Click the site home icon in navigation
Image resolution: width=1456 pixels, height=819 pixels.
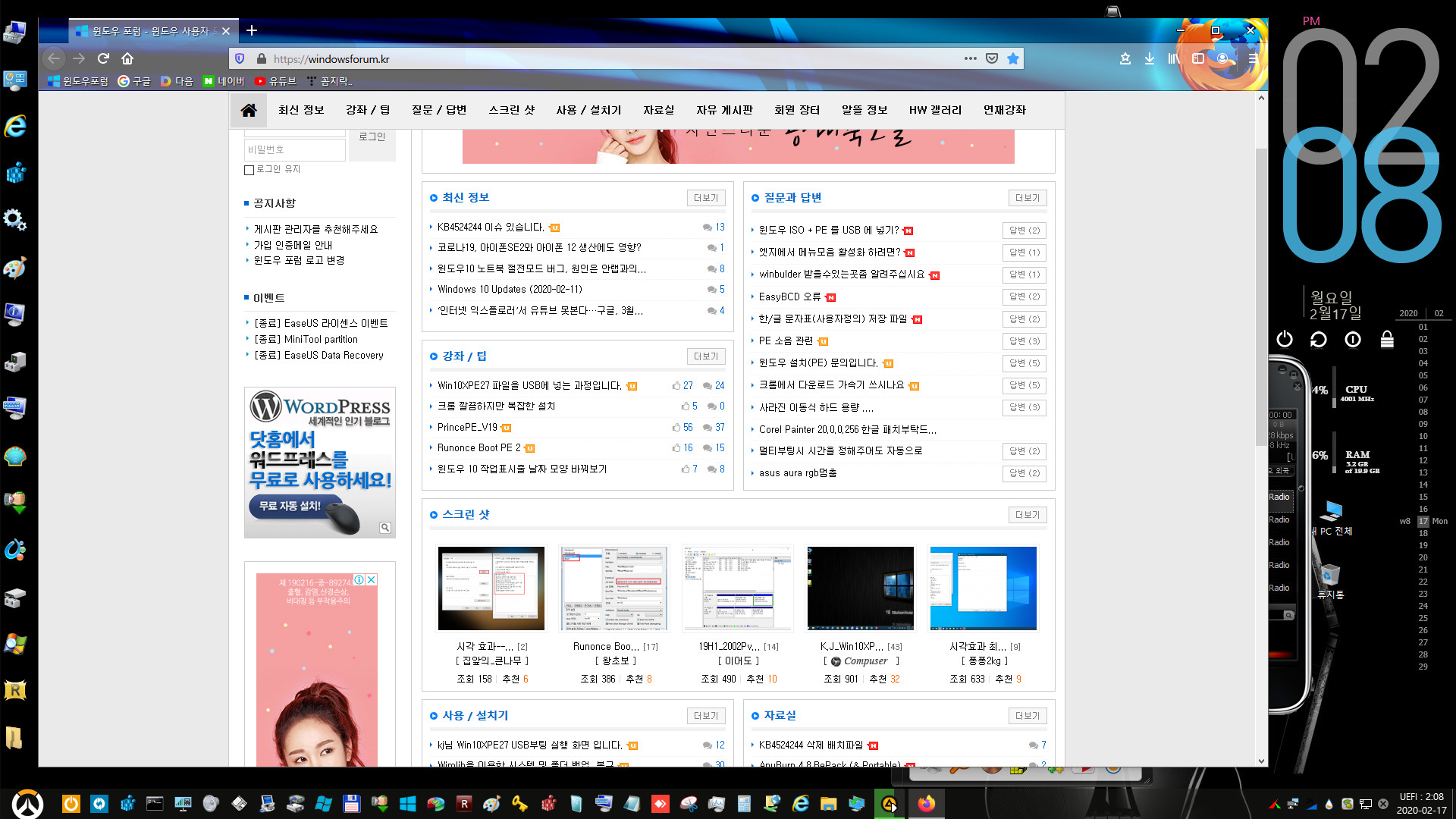tap(248, 110)
